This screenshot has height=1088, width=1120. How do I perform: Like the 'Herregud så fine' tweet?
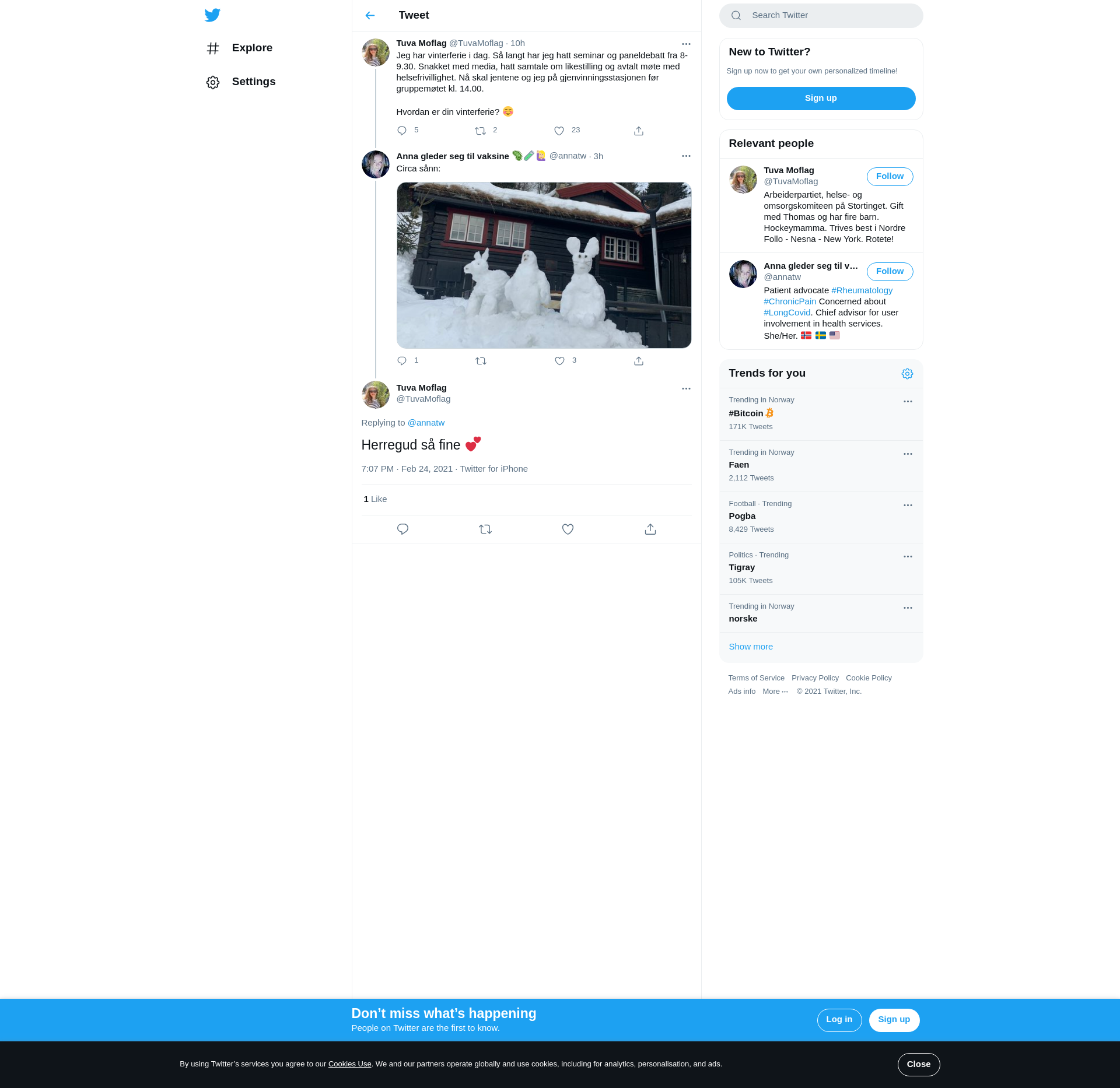pyautogui.click(x=568, y=529)
